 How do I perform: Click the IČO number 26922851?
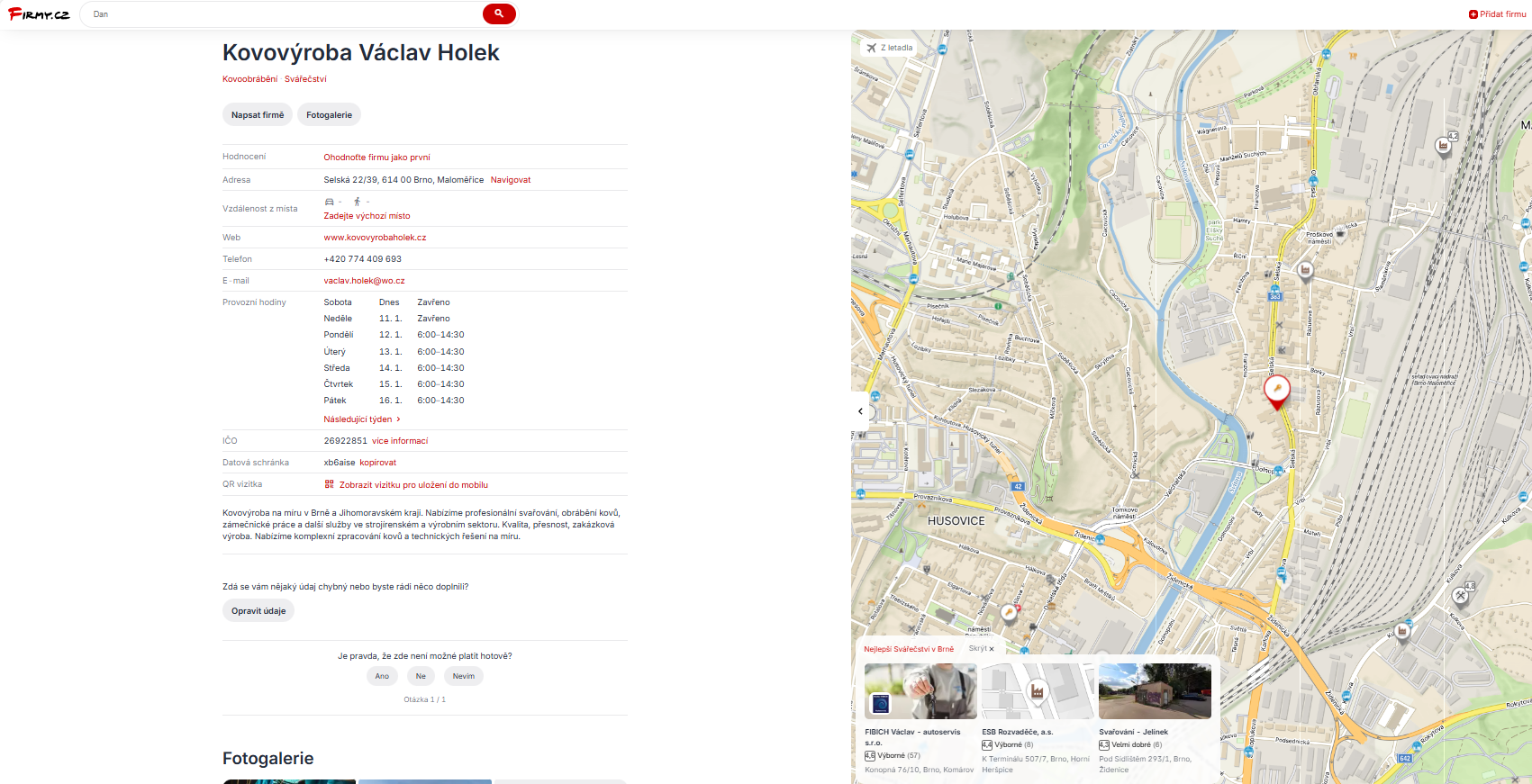[x=346, y=441]
